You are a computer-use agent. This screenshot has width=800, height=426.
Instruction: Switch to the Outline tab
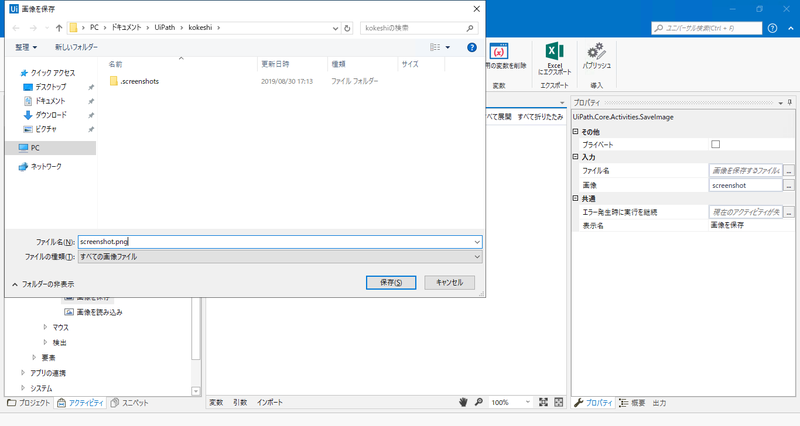632,403
